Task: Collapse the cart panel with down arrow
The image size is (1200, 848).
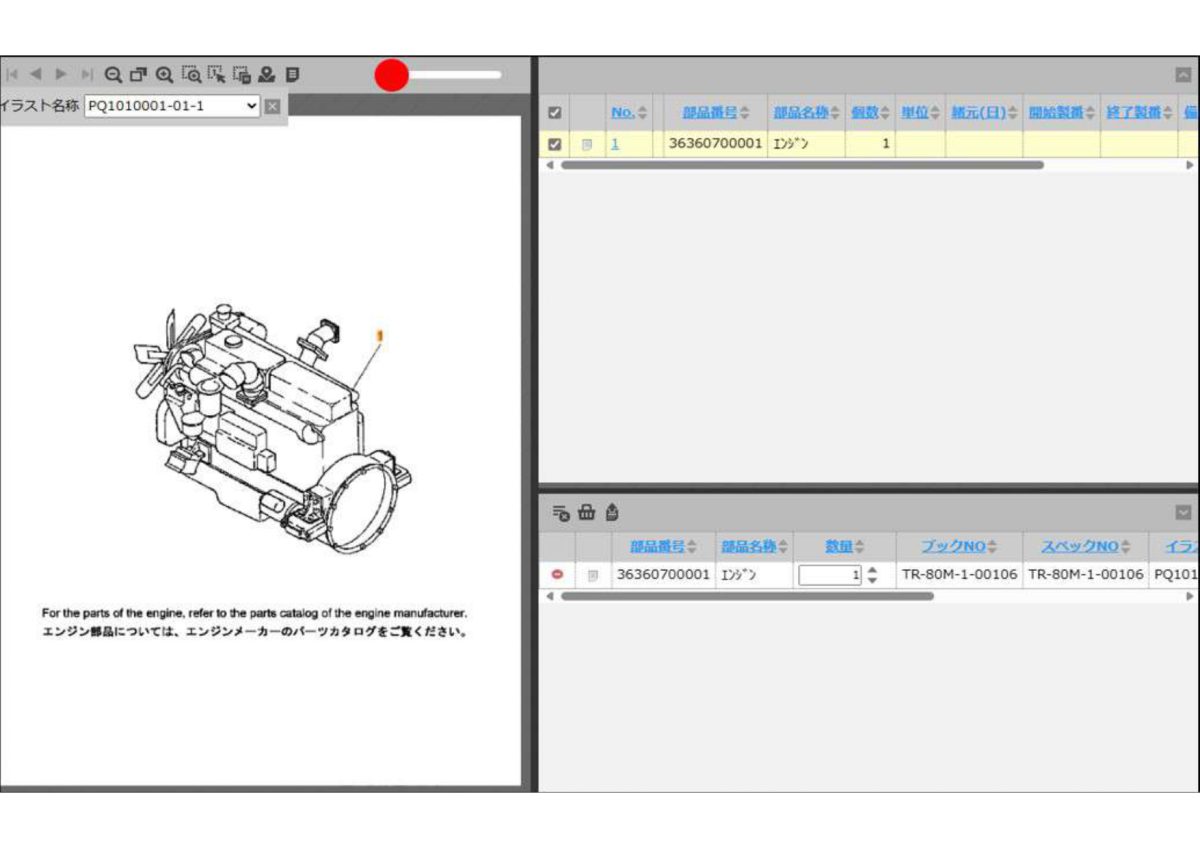Action: (1183, 513)
